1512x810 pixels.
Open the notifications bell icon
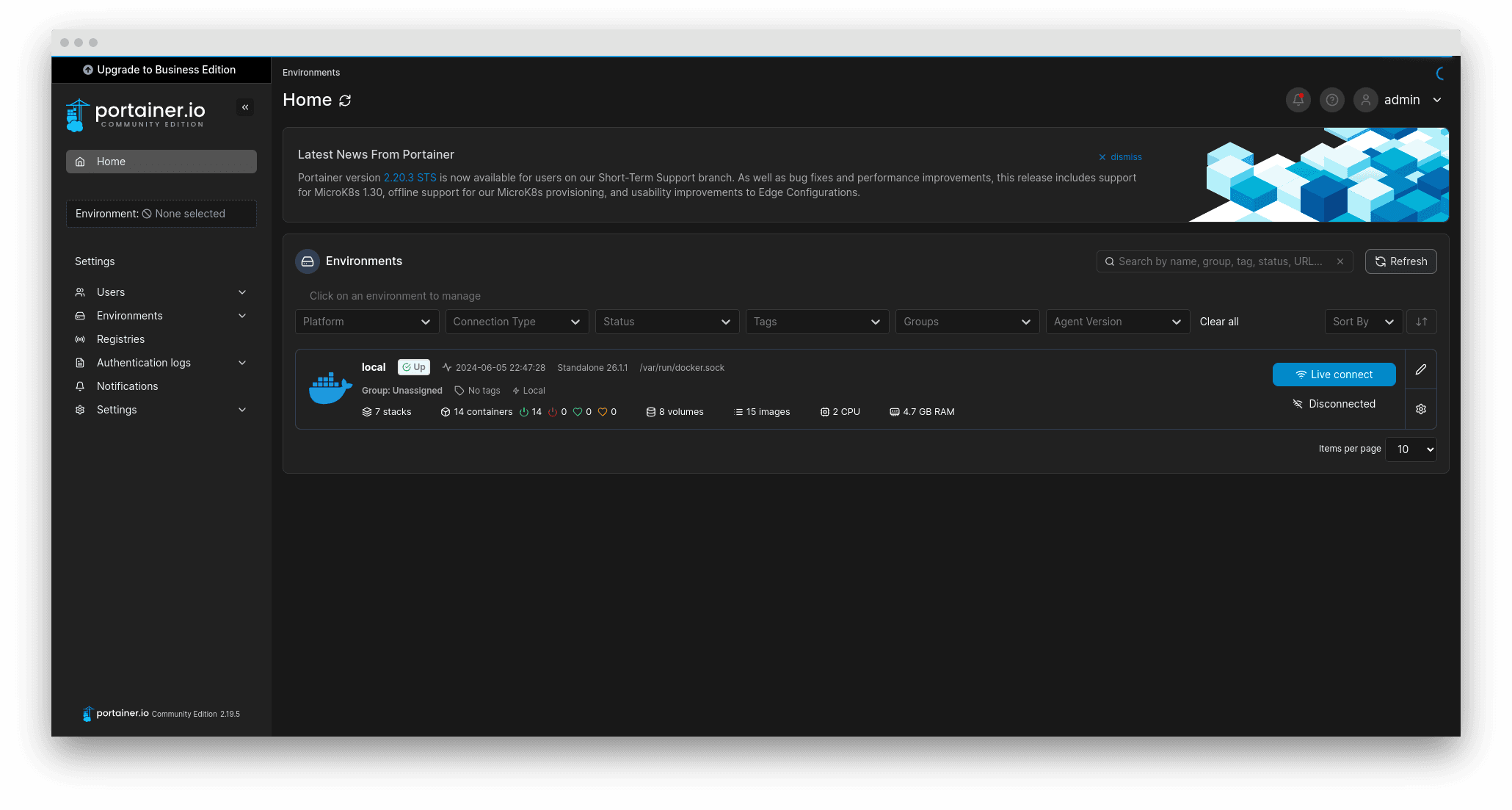[x=1298, y=100]
